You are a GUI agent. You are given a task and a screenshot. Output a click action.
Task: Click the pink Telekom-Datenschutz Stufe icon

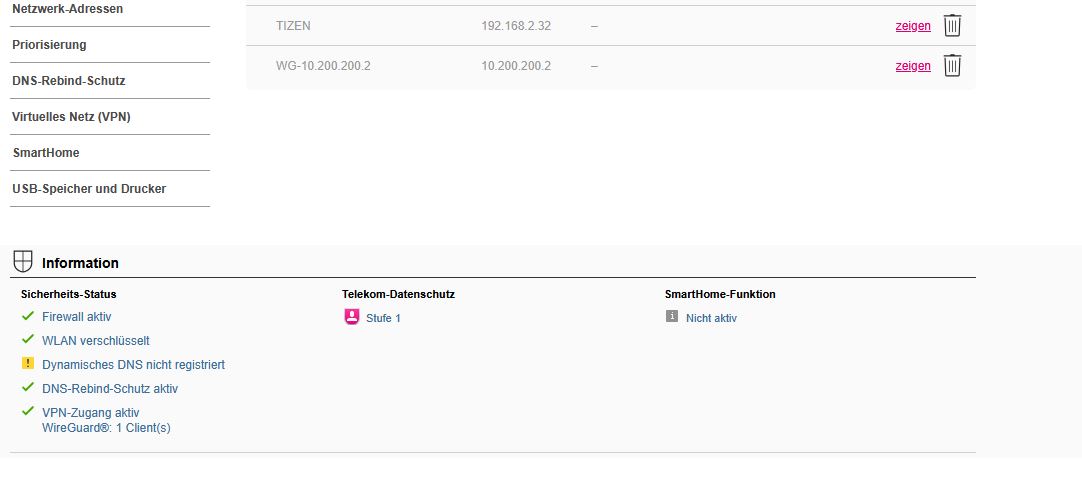click(x=351, y=317)
